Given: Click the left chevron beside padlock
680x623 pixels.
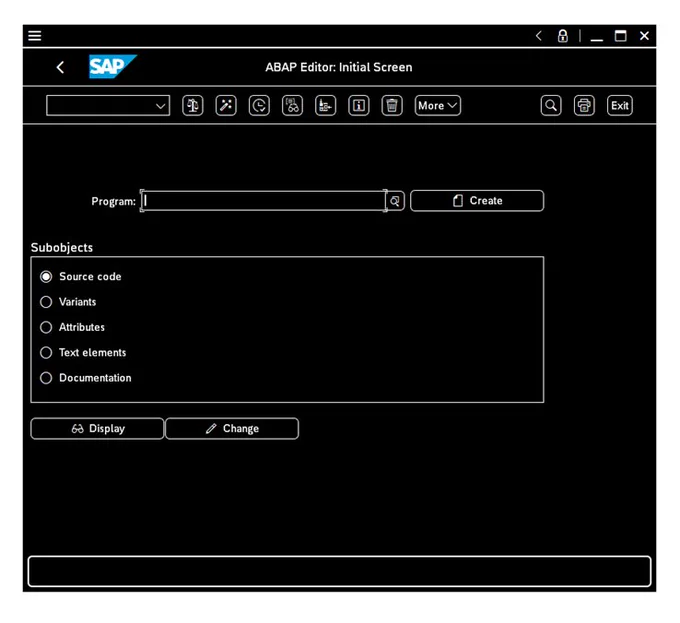Looking at the screenshot, I should click(x=539, y=36).
